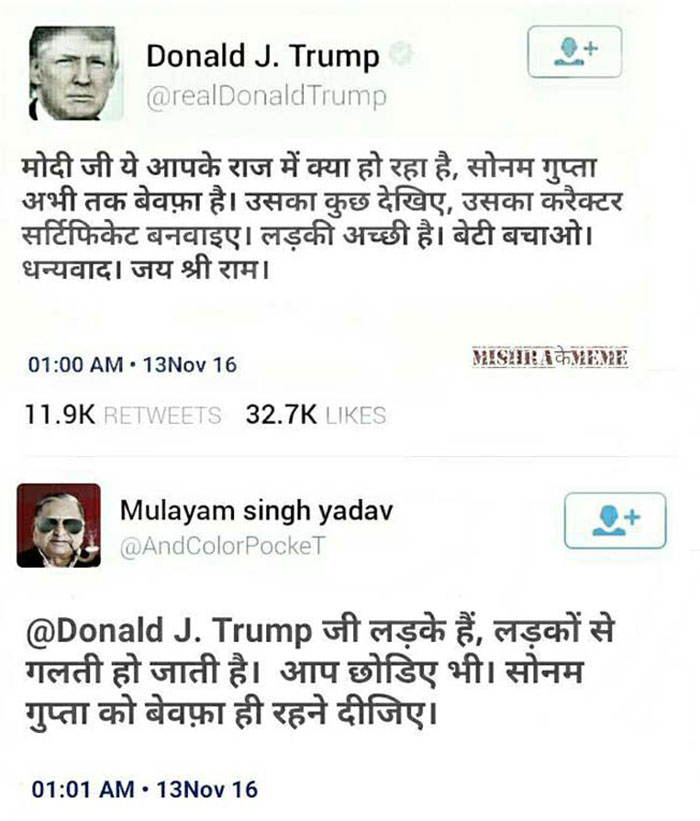Select the Hindi reply text by Mulayam

[x=320, y=673]
